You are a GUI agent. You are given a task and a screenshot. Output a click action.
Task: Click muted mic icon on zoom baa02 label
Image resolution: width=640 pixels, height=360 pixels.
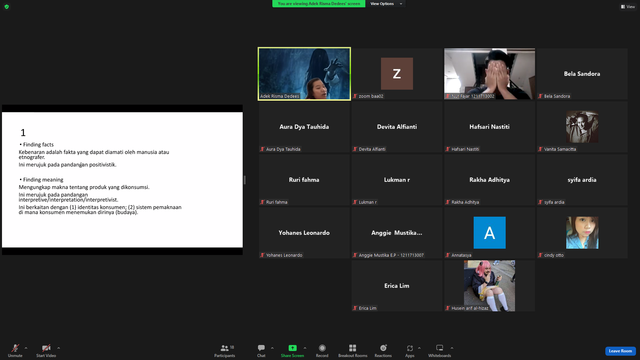coord(355,96)
